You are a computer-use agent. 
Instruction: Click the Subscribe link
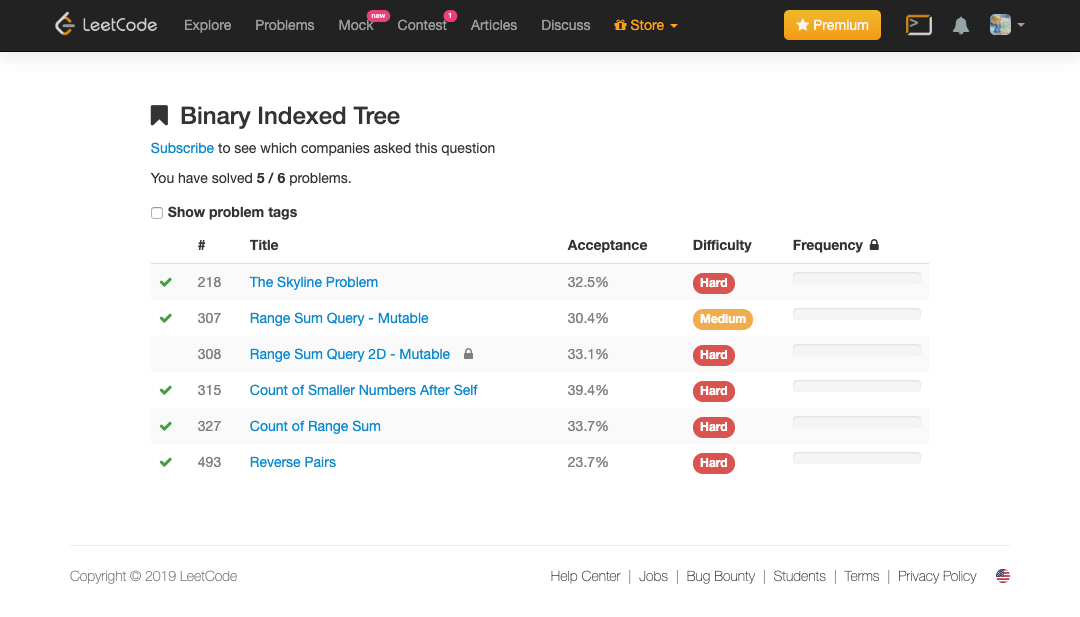point(182,148)
